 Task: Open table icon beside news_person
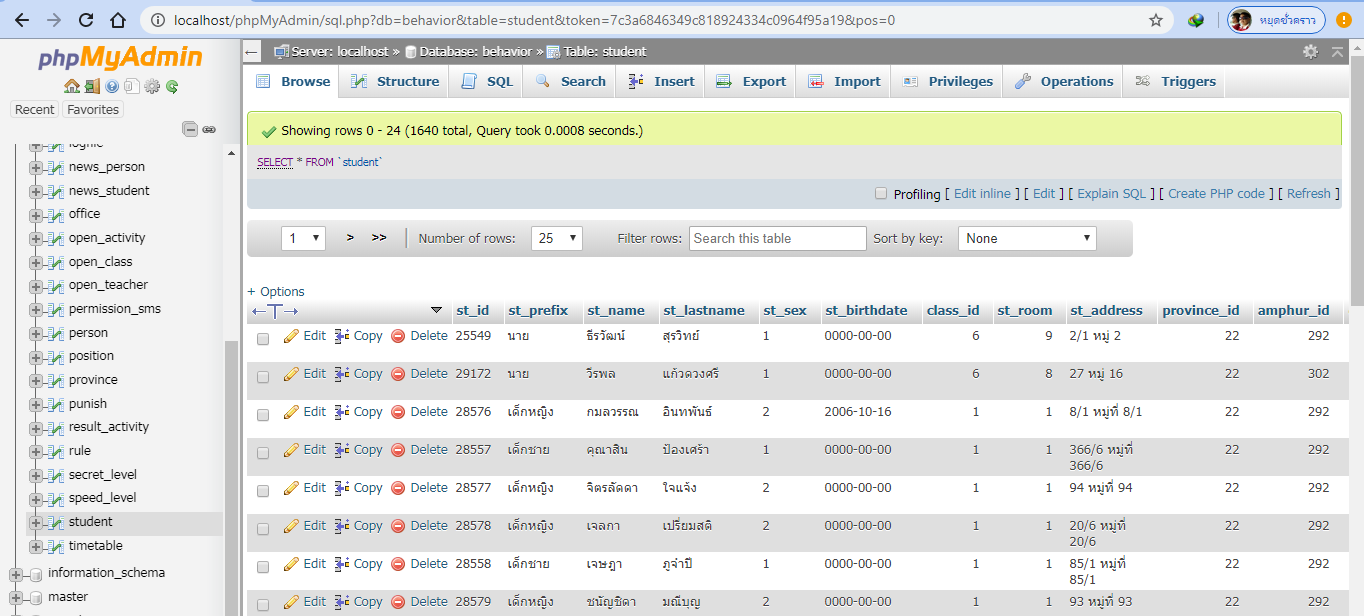click(55, 167)
